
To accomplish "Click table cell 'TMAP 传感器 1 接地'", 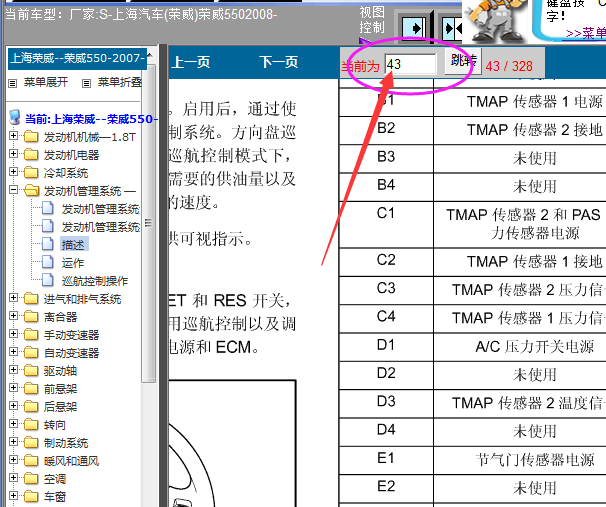I will (535, 262).
